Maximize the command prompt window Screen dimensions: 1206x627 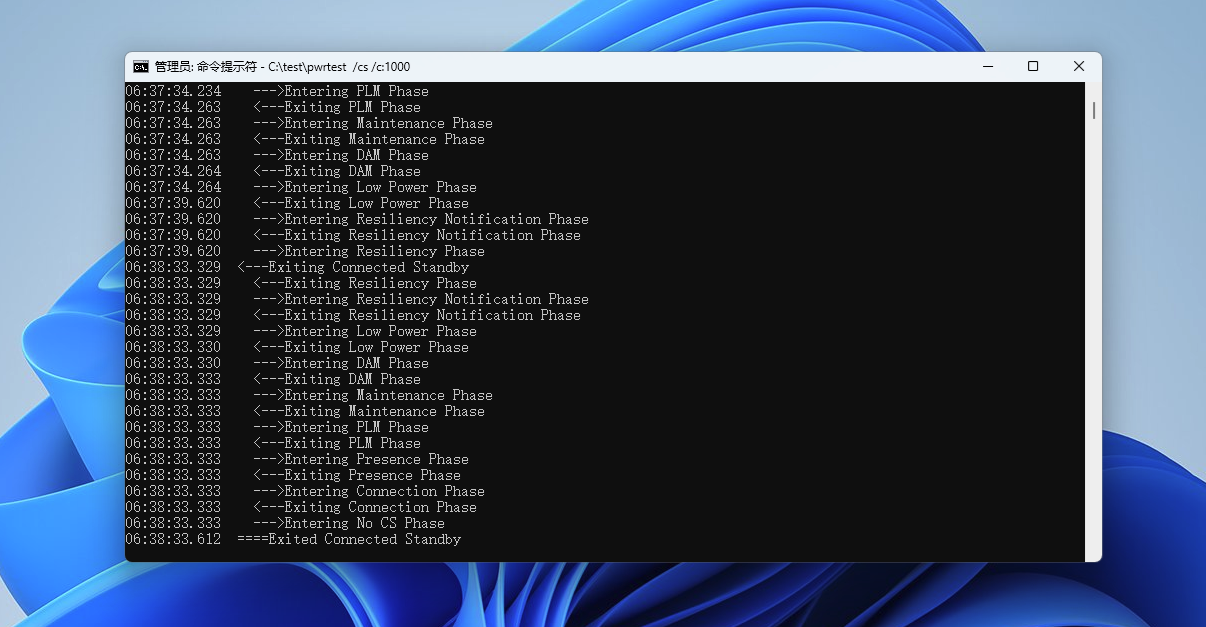tap(1033, 67)
